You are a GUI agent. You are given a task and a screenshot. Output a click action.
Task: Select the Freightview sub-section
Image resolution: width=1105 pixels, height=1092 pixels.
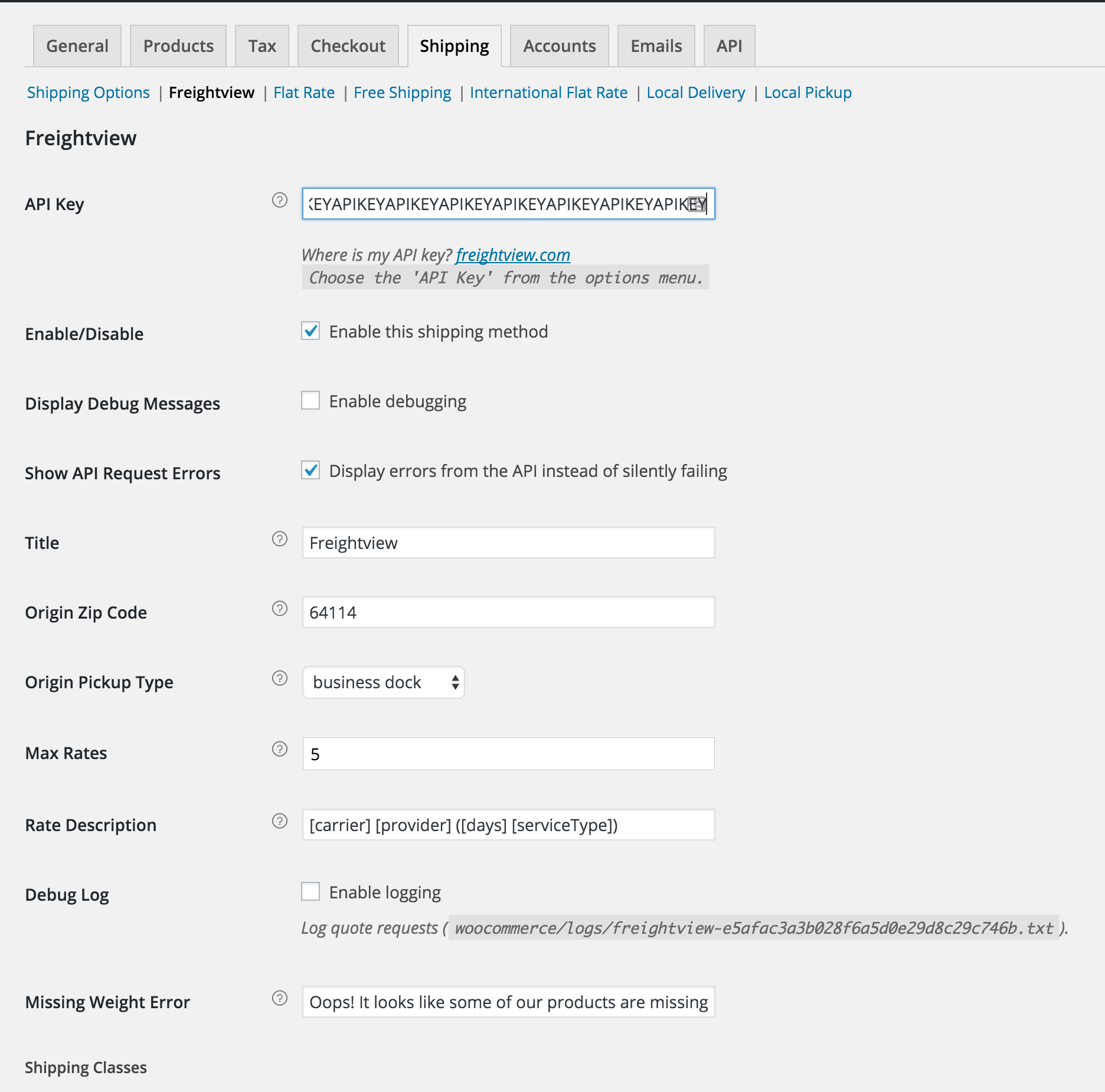coord(211,93)
